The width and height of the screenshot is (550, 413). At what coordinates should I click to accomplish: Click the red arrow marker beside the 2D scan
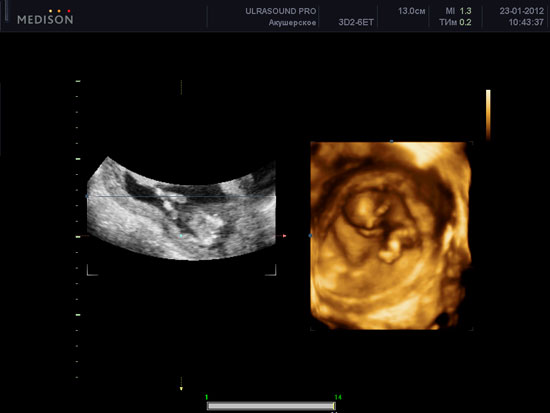coord(284,236)
